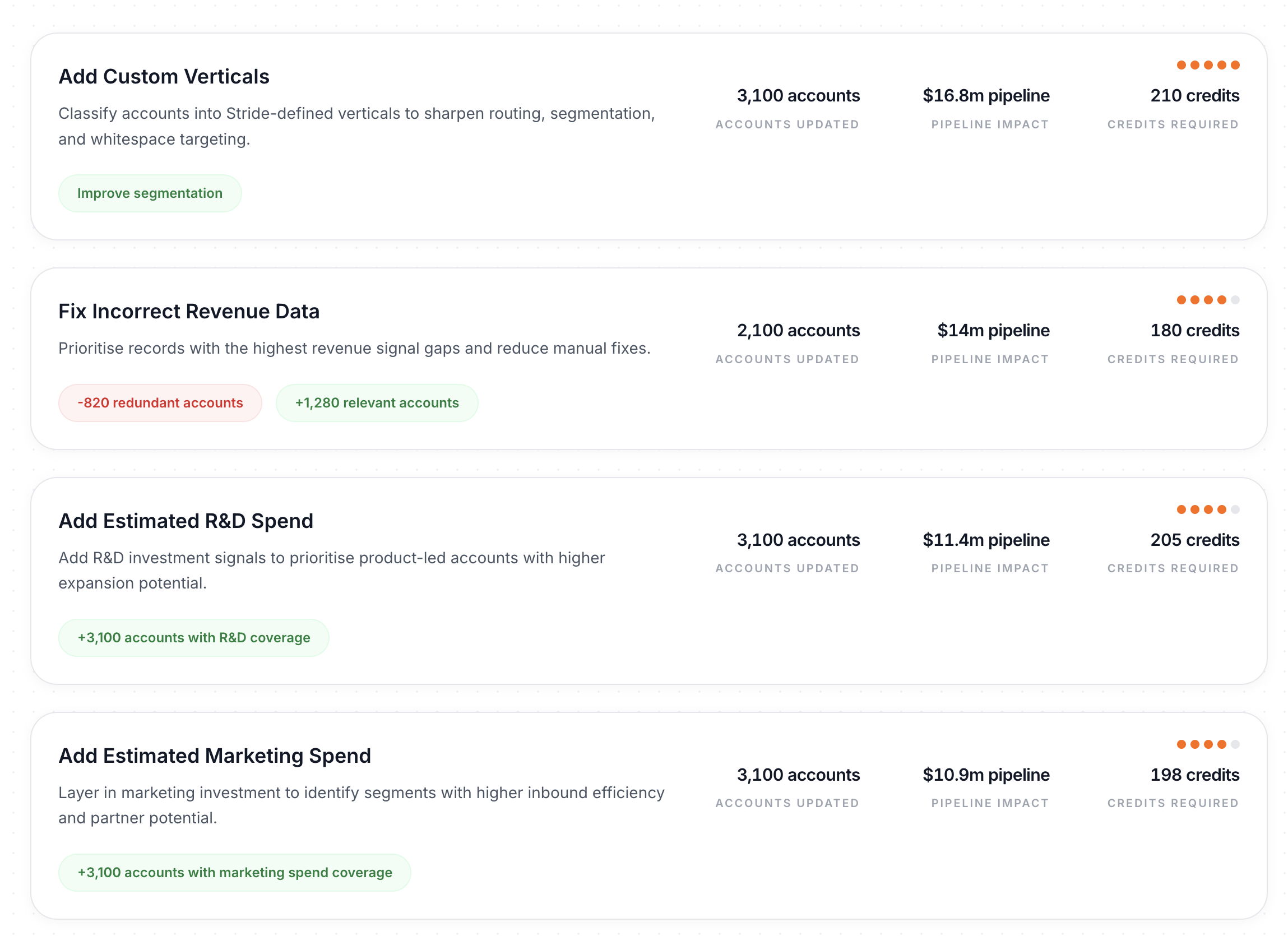
Task: Select the Add Custom Verticals card title
Action: [164, 77]
